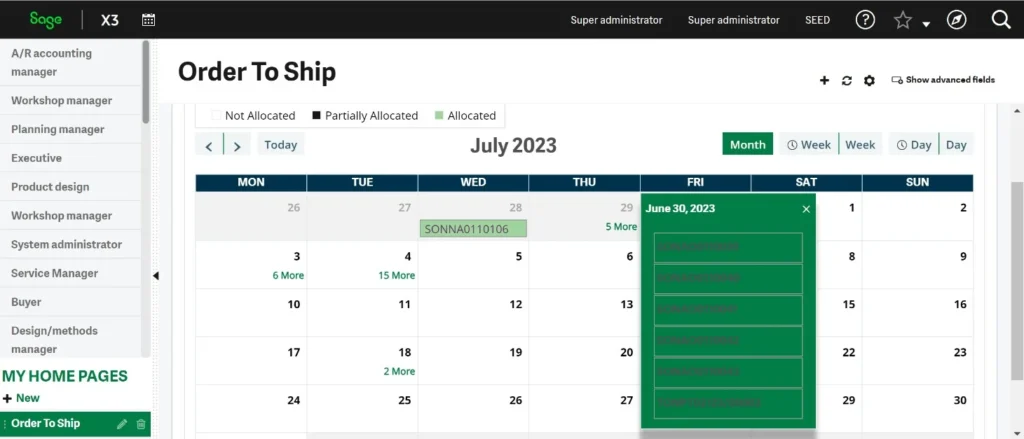
Task: Click the favorites star icon
Action: click(903, 20)
